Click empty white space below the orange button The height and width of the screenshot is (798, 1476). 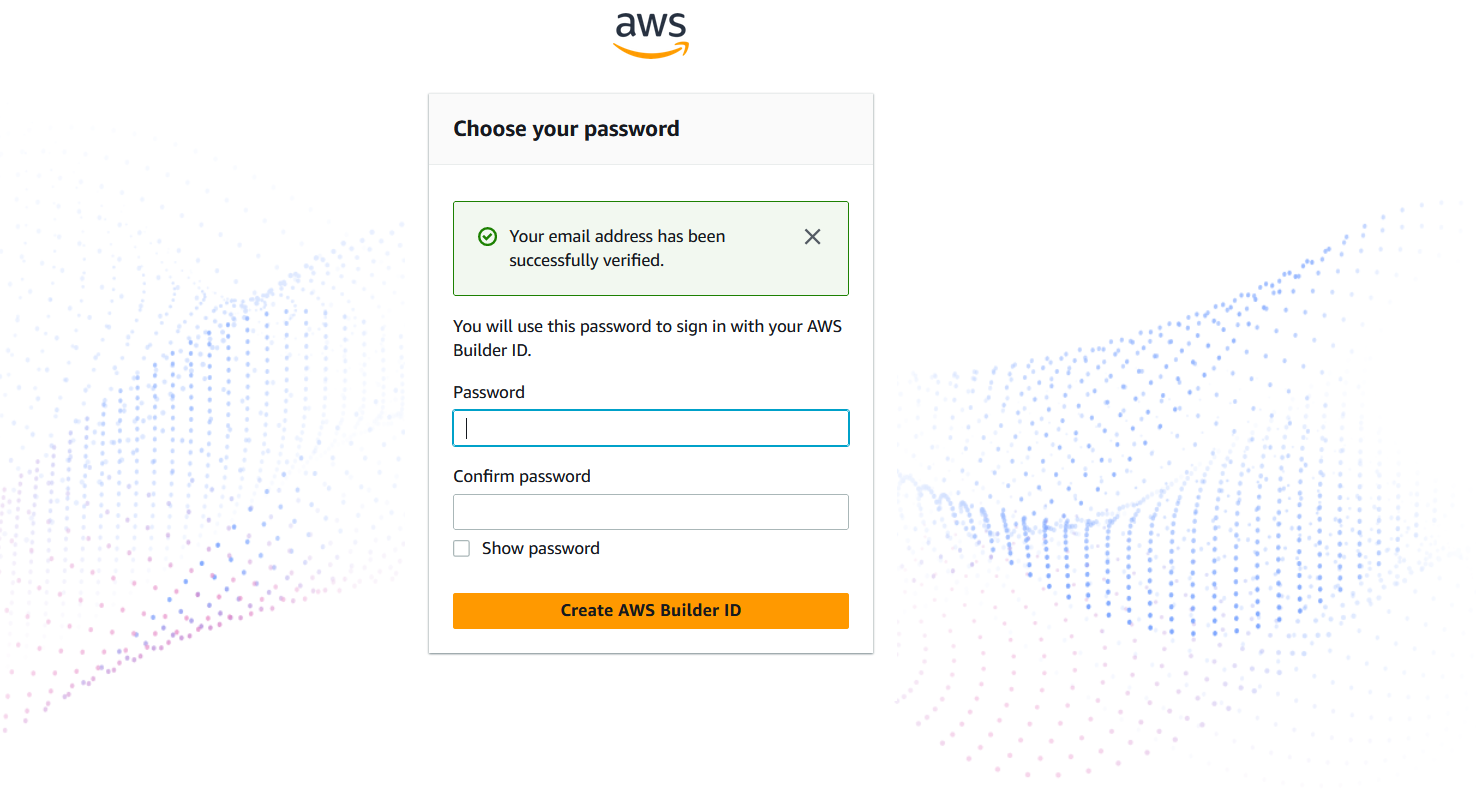tap(650, 641)
